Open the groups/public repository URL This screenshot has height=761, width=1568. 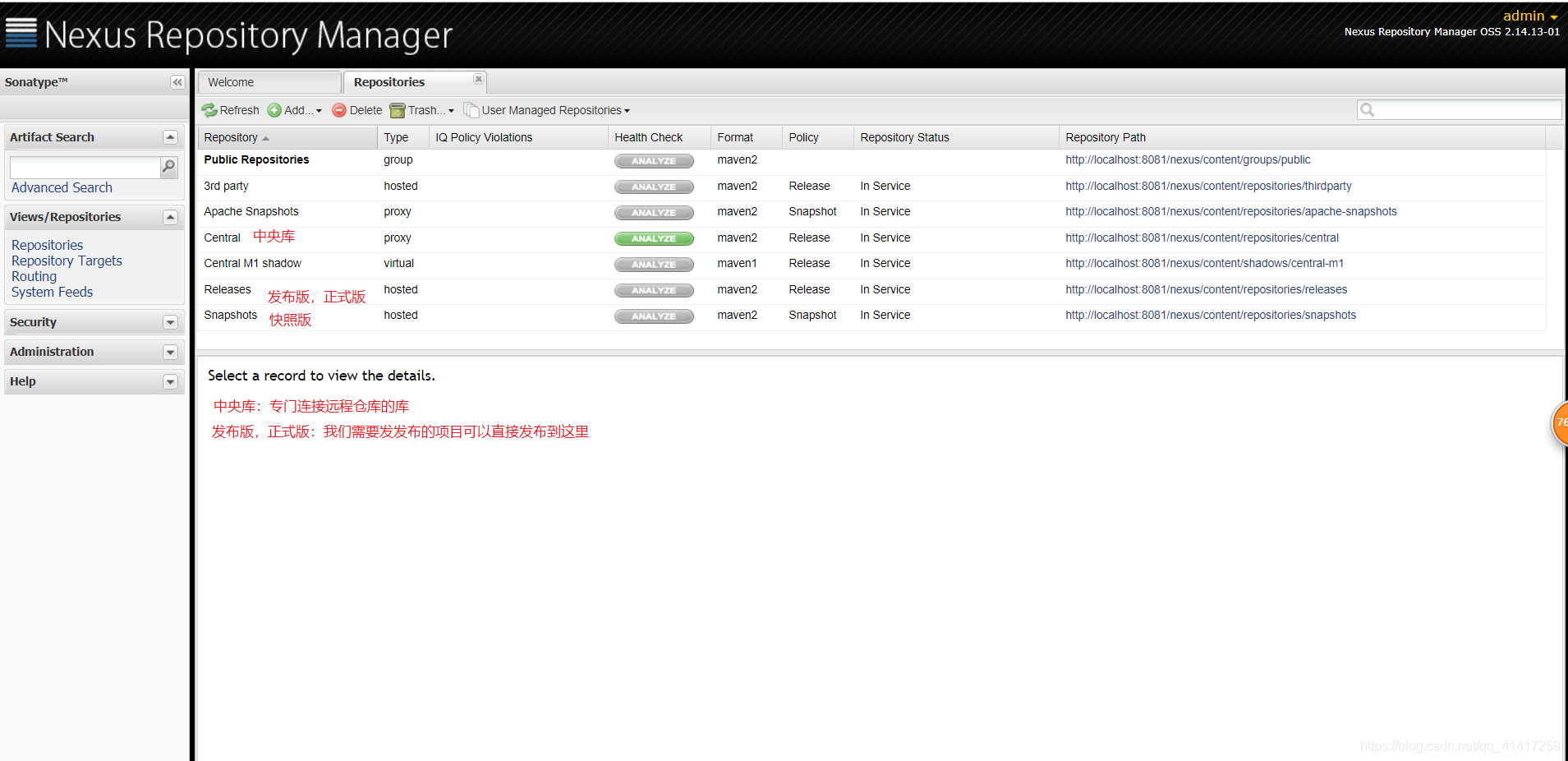(1188, 160)
